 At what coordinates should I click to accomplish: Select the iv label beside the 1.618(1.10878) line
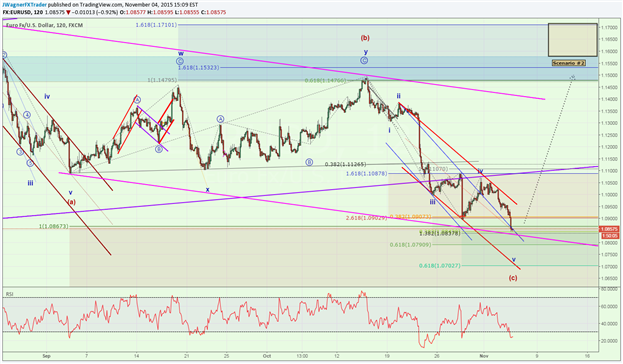pos(480,171)
